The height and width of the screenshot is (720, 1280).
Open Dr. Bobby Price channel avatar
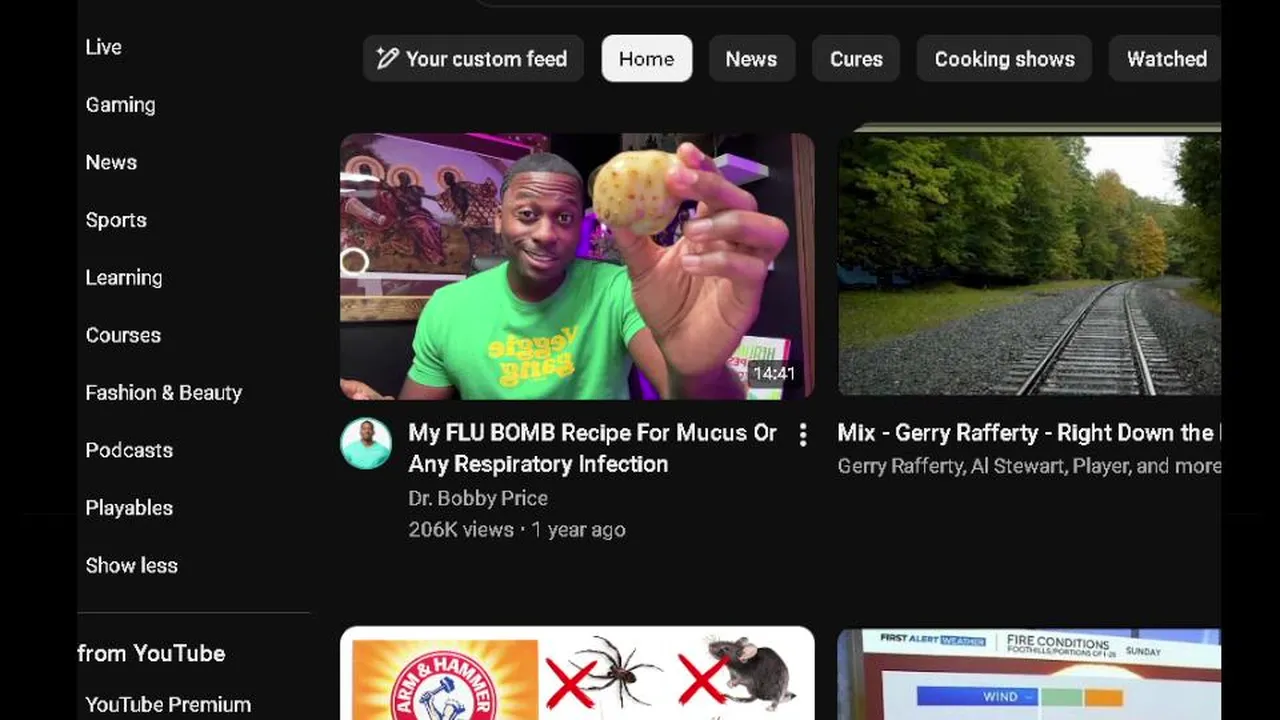pyautogui.click(x=366, y=443)
